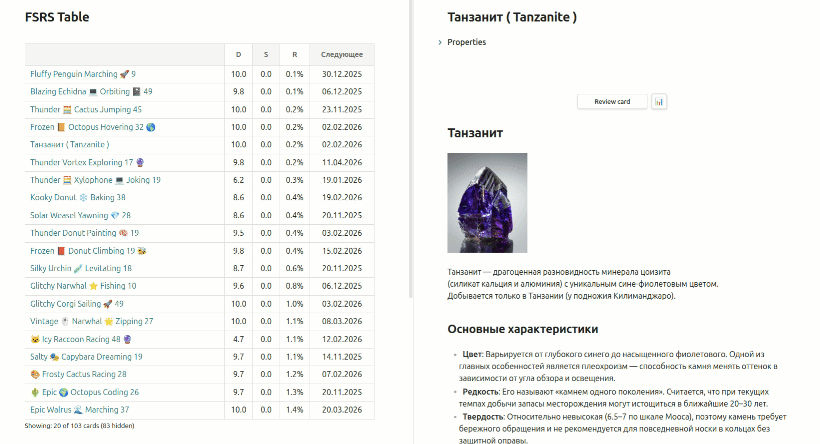820x444 pixels.
Task: Click the statistics chart icon beside Review card
Action: pyautogui.click(x=659, y=101)
